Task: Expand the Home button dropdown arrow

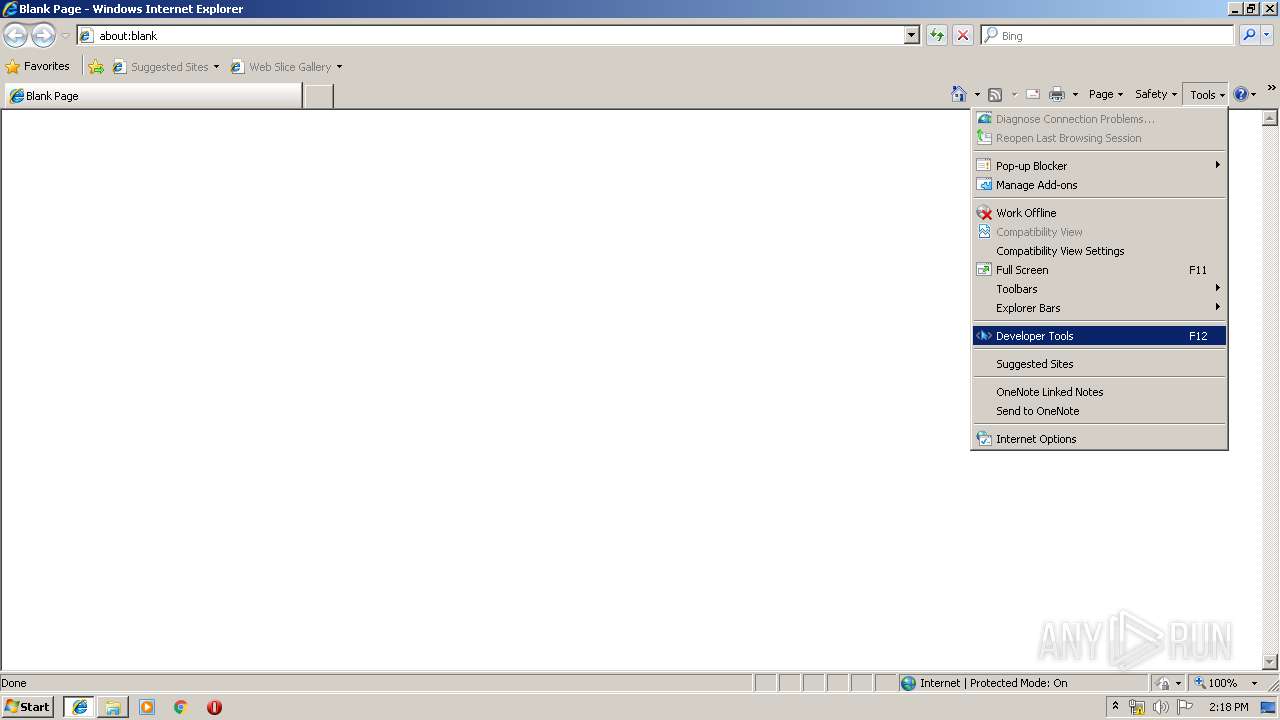Action: pos(977,95)
